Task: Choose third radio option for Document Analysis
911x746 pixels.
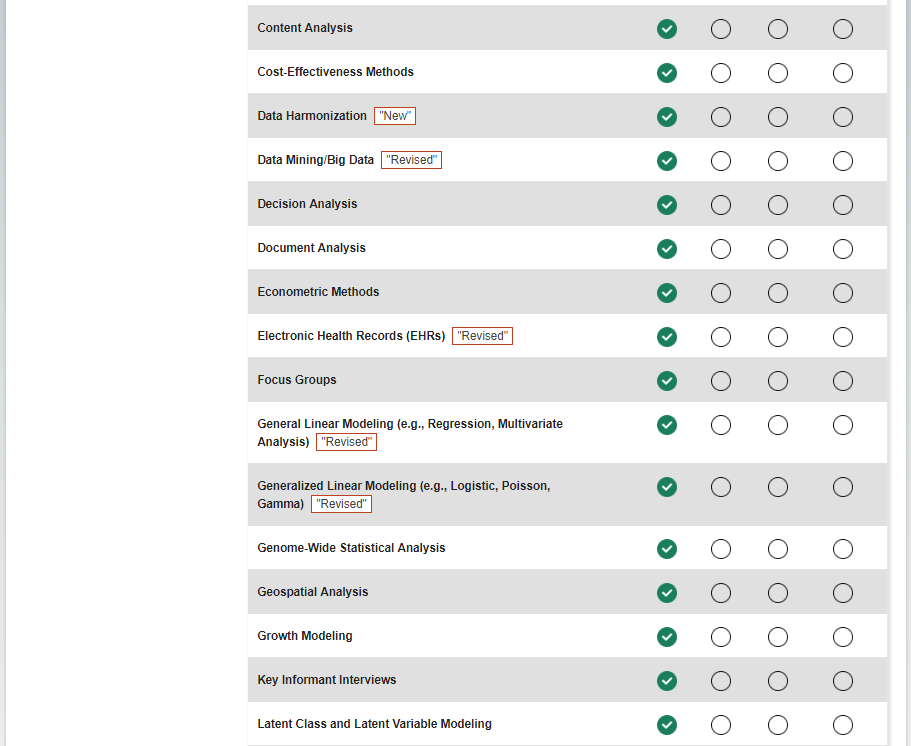Action: [x=778, y=249]
